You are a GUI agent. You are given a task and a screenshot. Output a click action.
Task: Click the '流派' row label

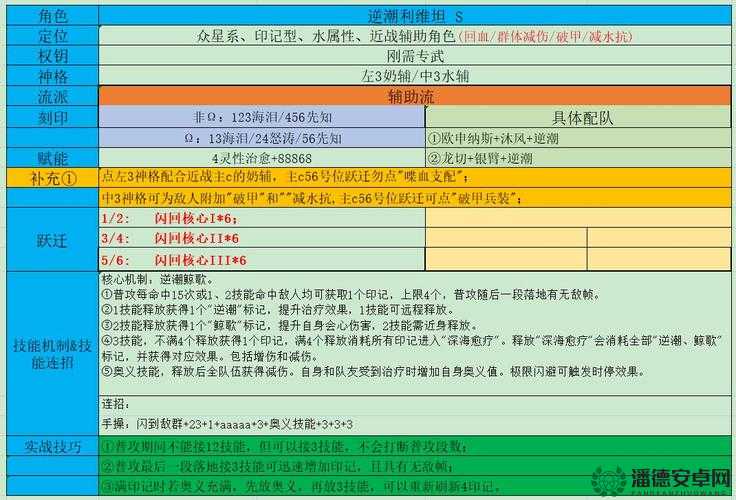(x=53, y=97)
